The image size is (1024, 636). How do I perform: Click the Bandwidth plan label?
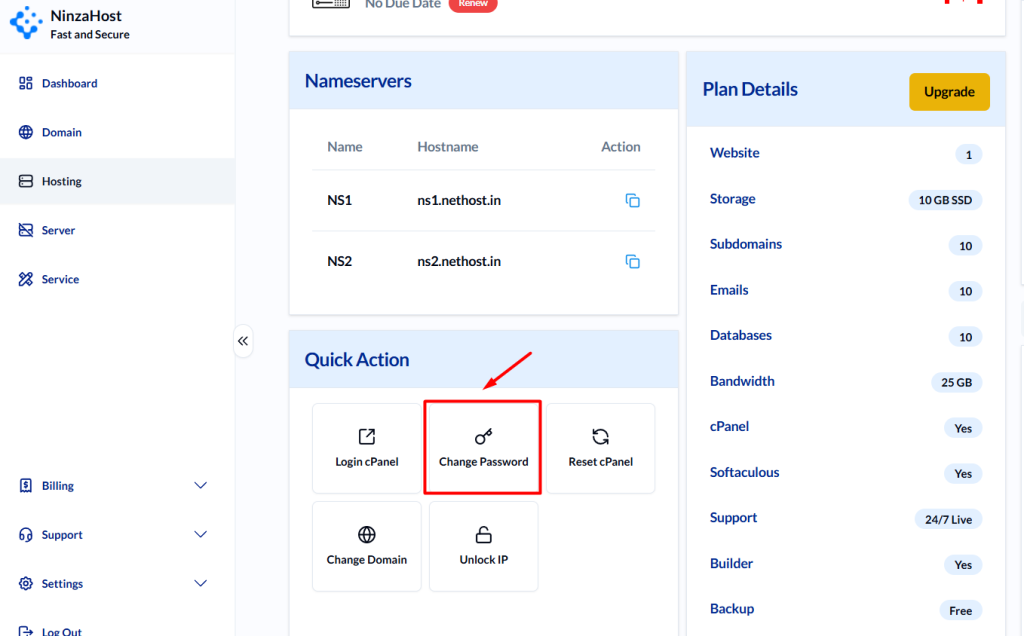click(x=742, y=381)
